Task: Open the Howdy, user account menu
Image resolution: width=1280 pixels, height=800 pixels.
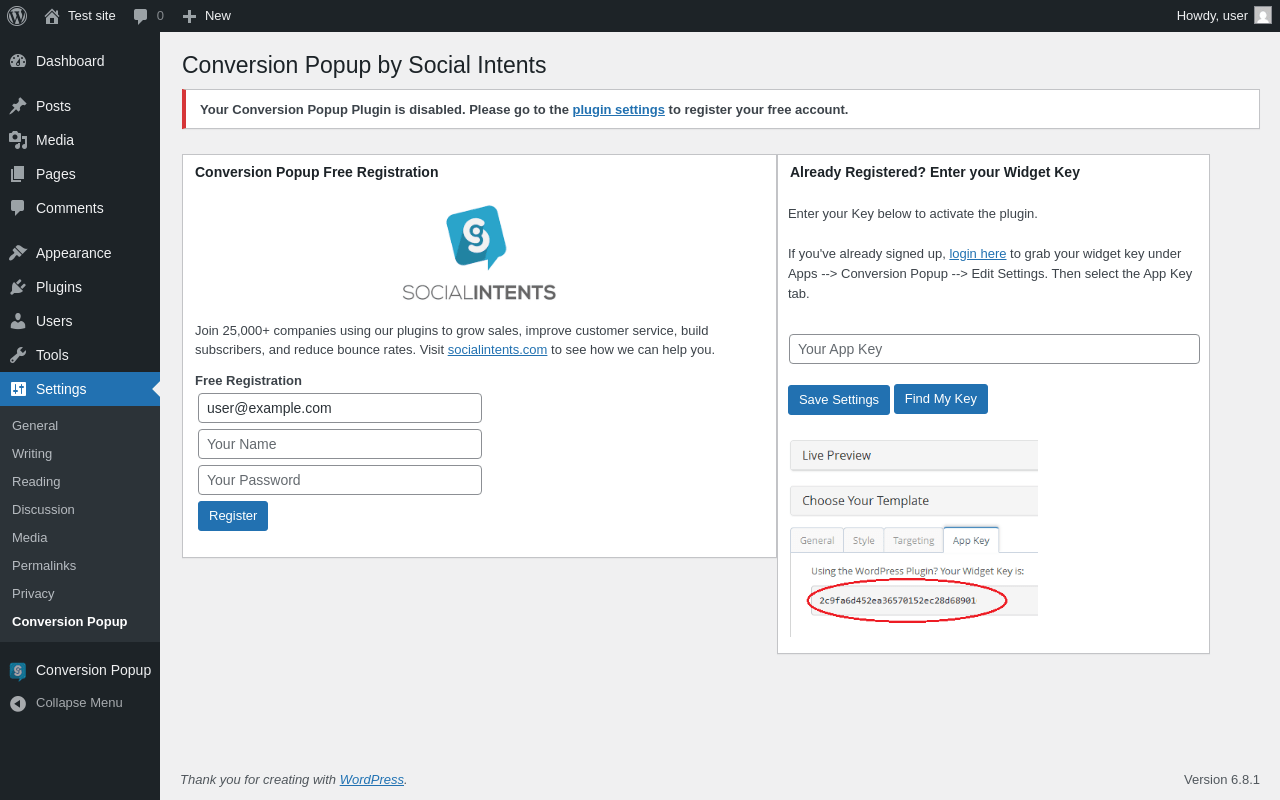Action: 1224,16
